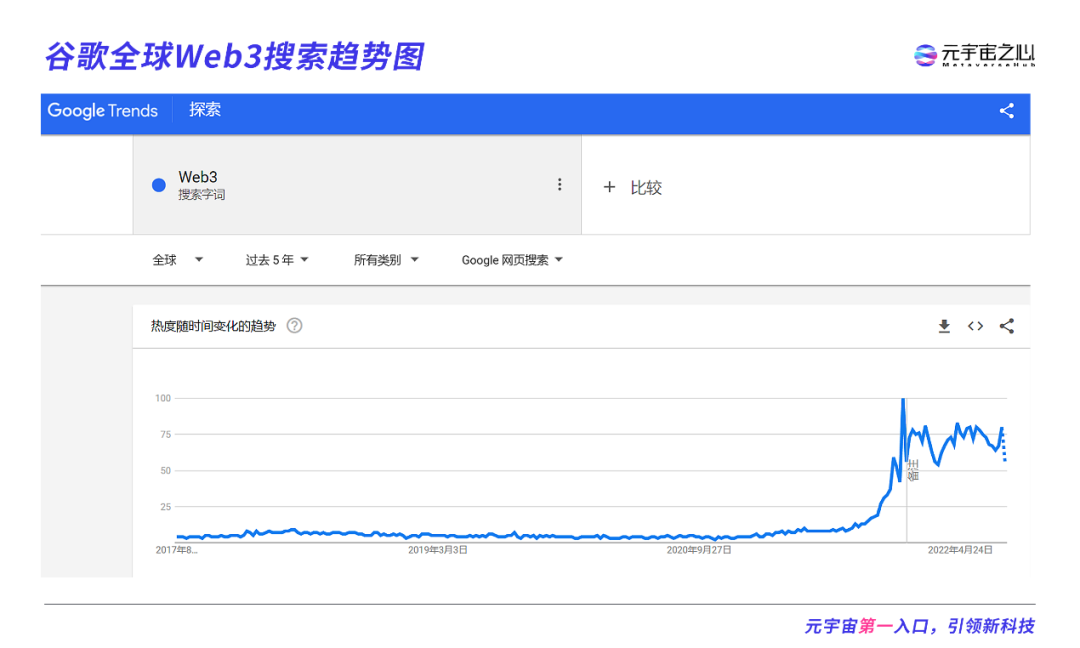Click the 注 note marker on the chart
Screen dimensions: 1080x648
tap(913, 470)
